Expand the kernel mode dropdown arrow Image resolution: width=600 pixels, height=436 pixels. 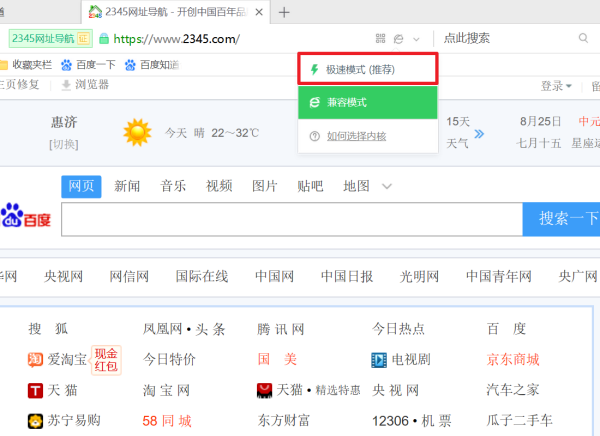point(416,39)
